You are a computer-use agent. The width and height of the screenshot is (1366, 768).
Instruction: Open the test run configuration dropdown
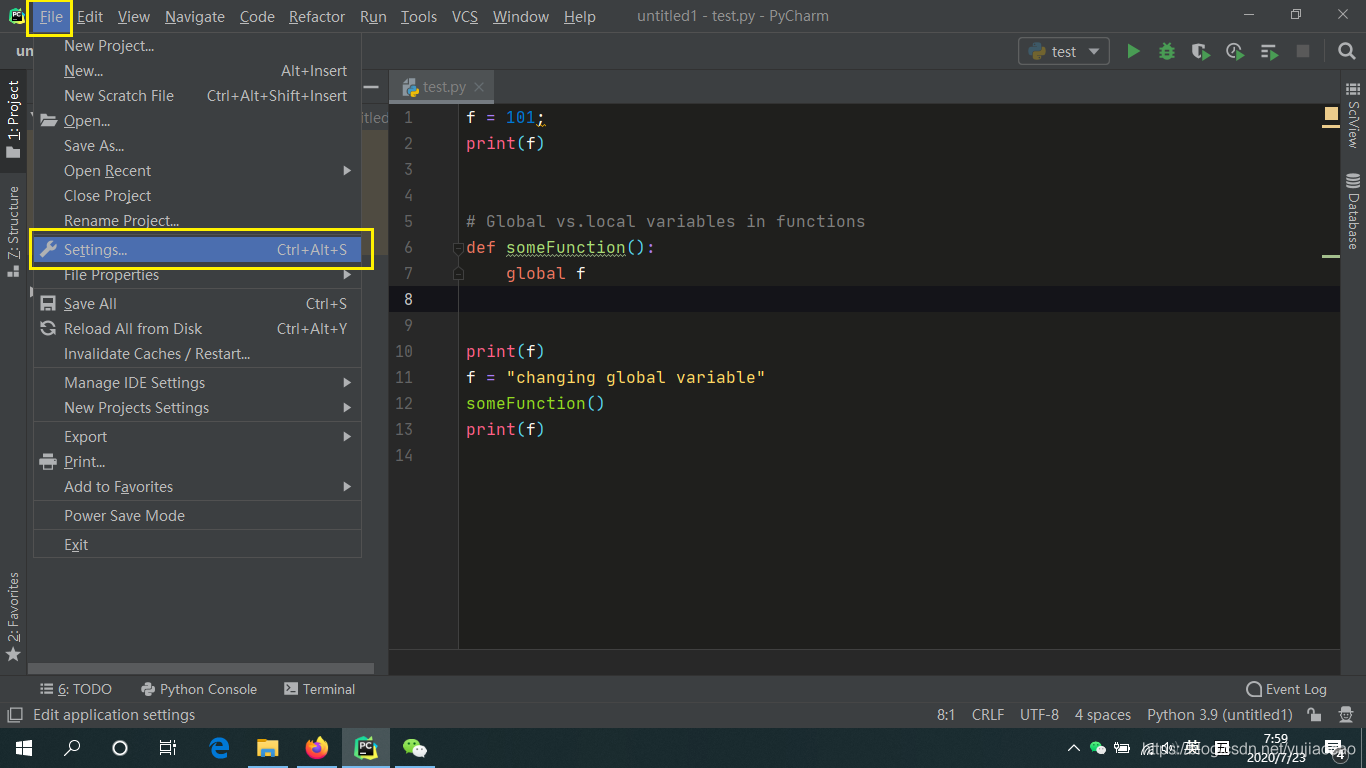click(1064, 51)
